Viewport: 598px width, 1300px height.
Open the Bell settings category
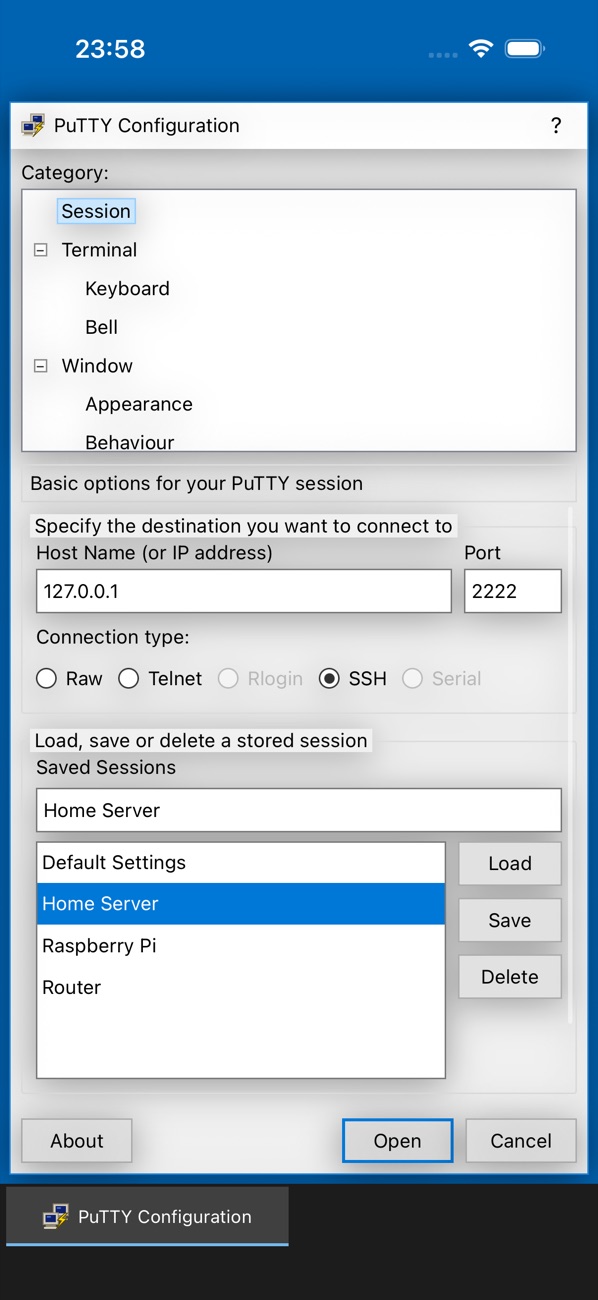click(101, 327)
